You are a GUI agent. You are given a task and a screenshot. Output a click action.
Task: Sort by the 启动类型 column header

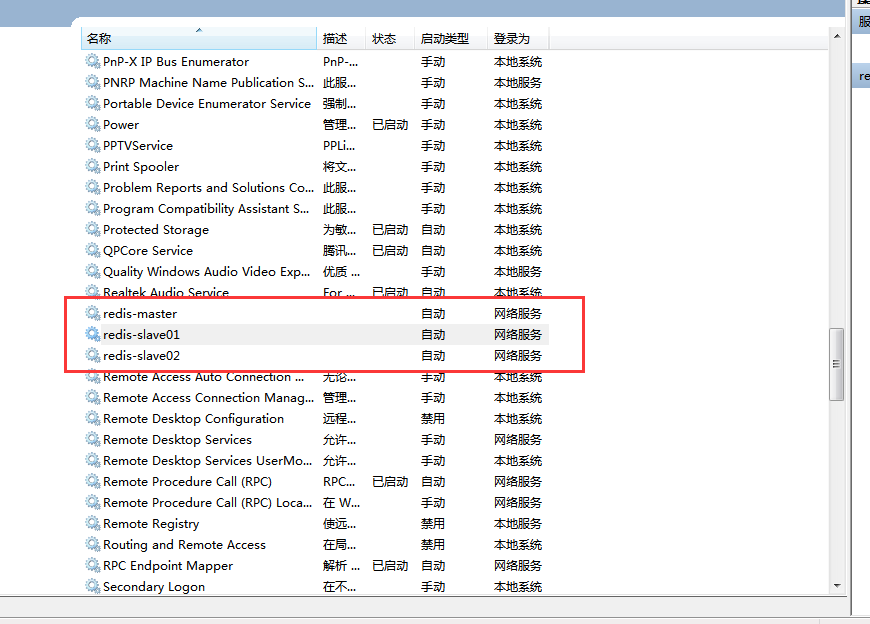click(x=451, y=38)
